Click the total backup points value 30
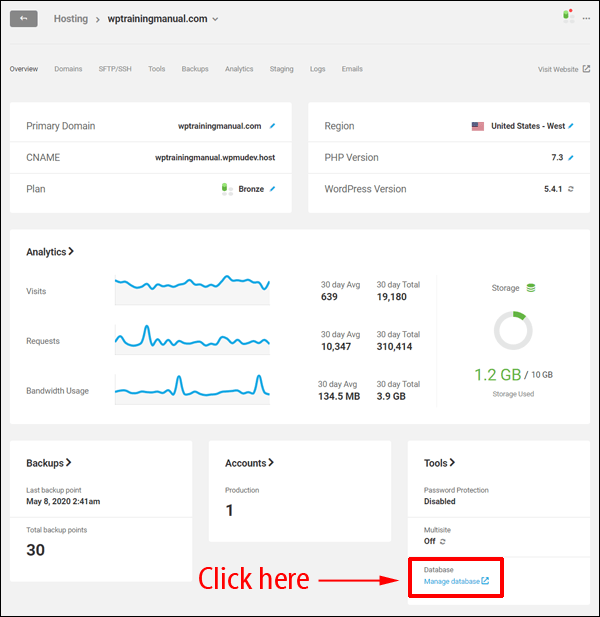The image size is (600, 617). (35, 550)
